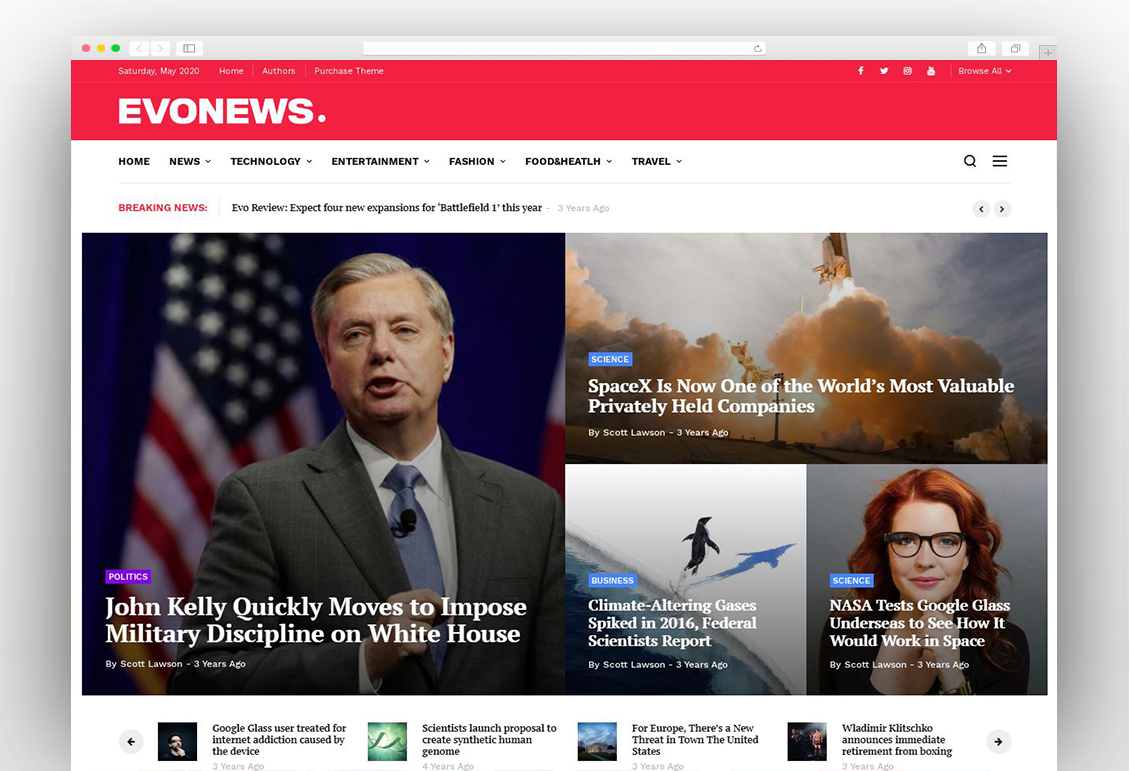1130x771 pixels.
Task: Read Scientists launch proposal headline
Action: (489, 739)
